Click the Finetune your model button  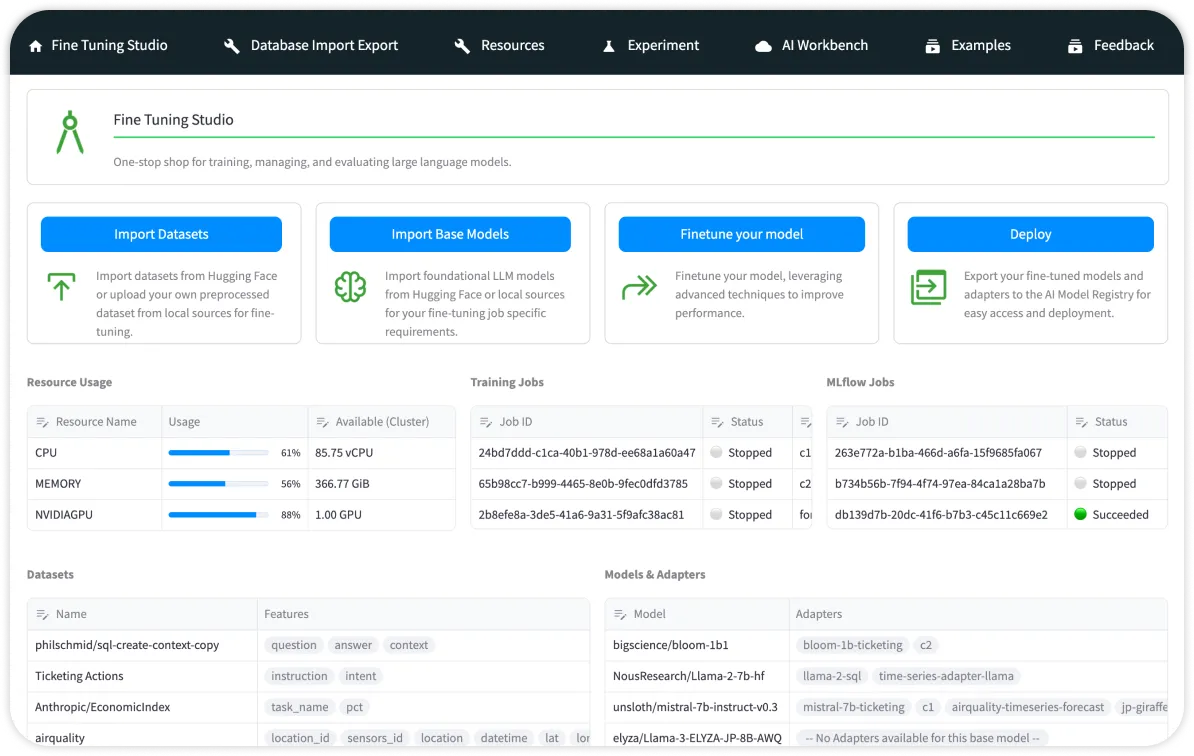[x=742, y=234]
